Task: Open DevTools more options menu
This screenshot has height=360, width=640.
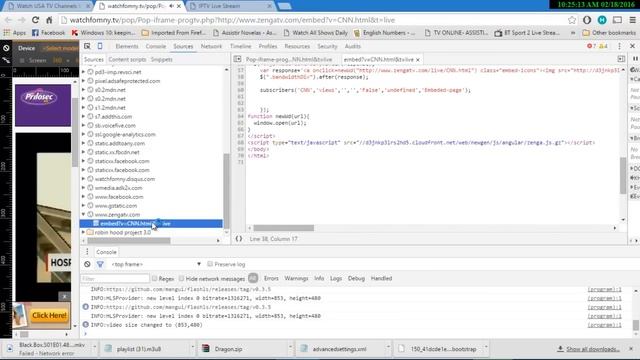Action: pyautogui.click(x=620, y=46)
